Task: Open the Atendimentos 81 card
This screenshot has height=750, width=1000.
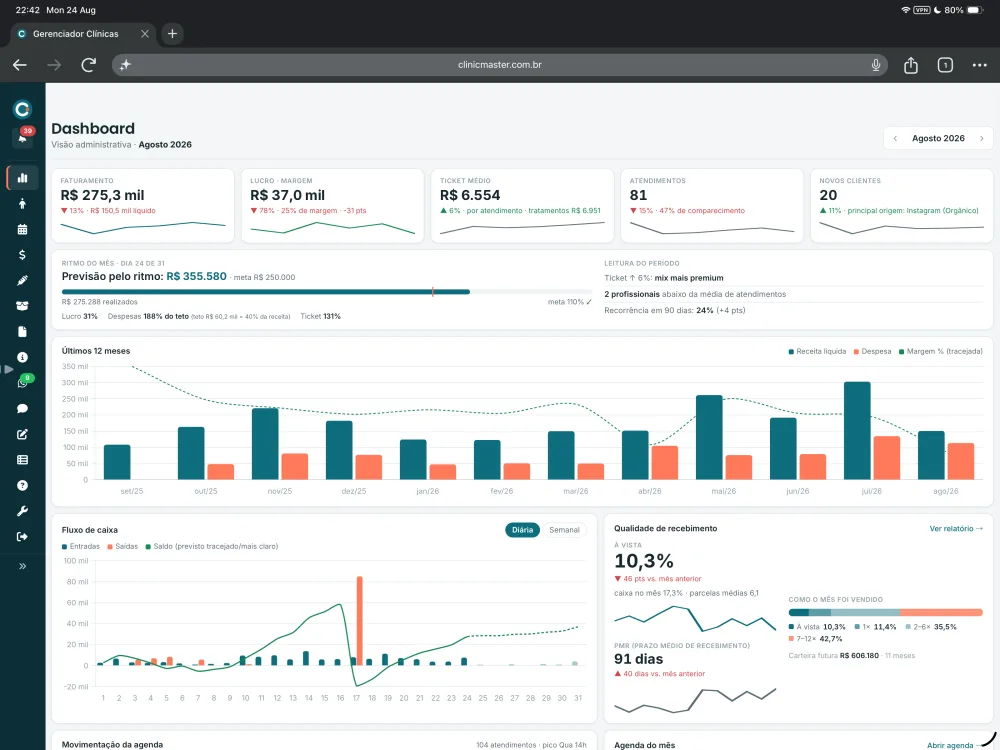Action: click(712, 205)
